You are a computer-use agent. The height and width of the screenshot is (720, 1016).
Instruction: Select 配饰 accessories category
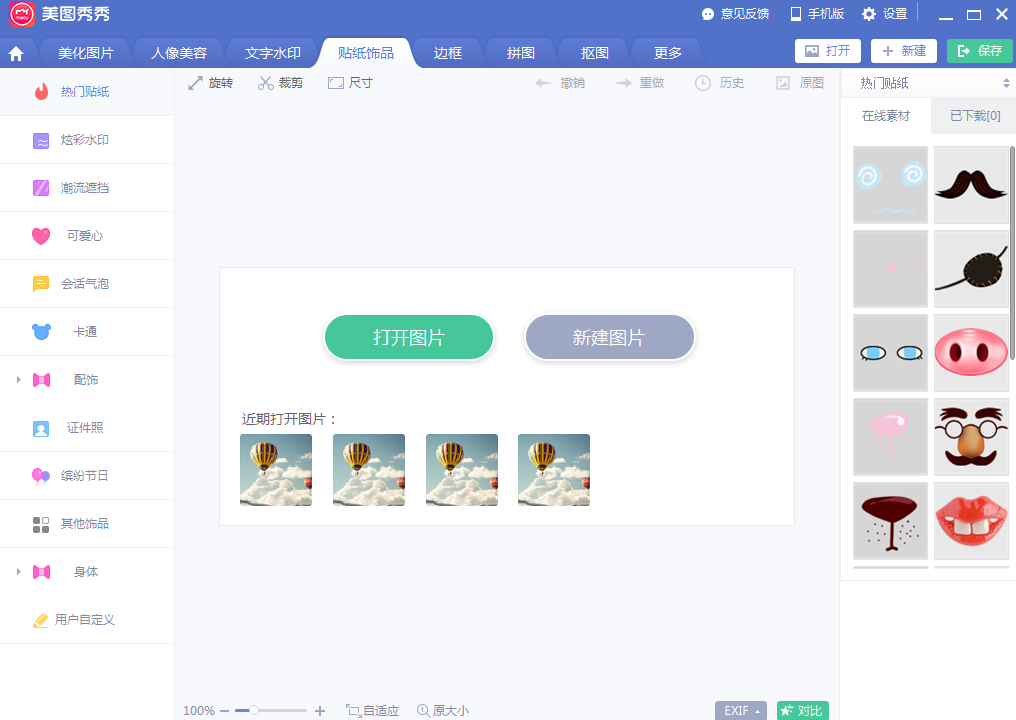point(87,380)
